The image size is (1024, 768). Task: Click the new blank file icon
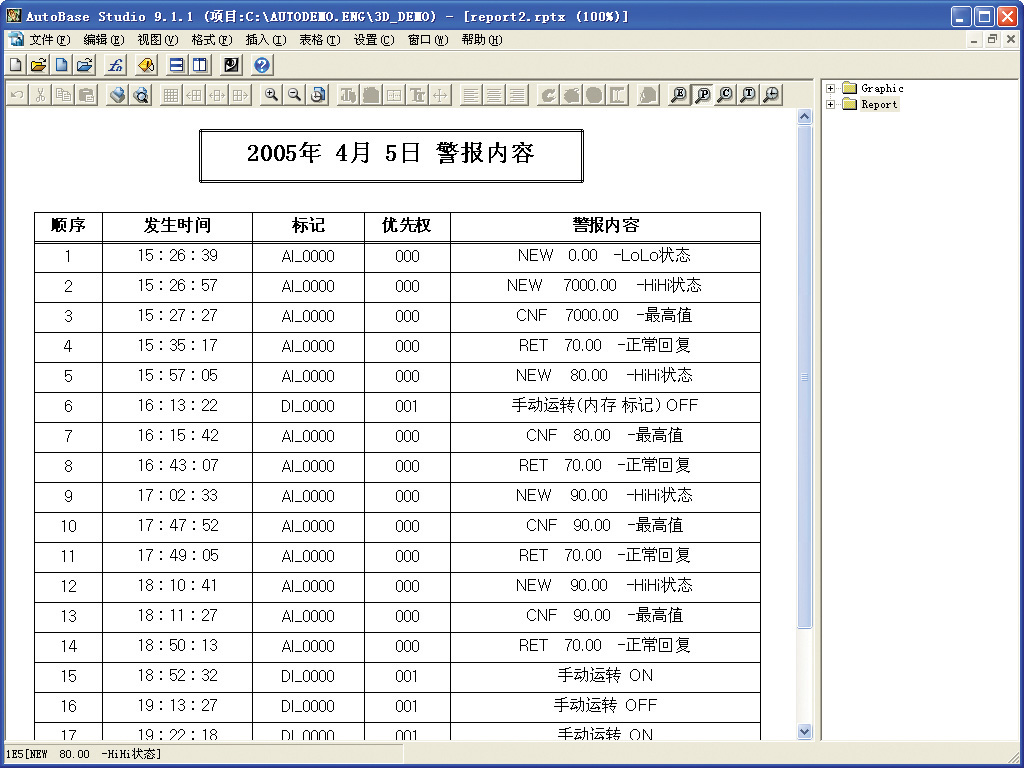(x=16, y=65)
